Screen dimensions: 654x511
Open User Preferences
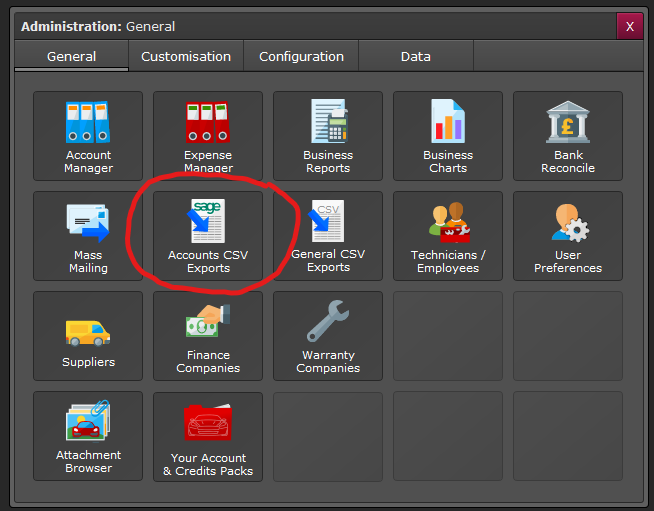tap(568, 236)
